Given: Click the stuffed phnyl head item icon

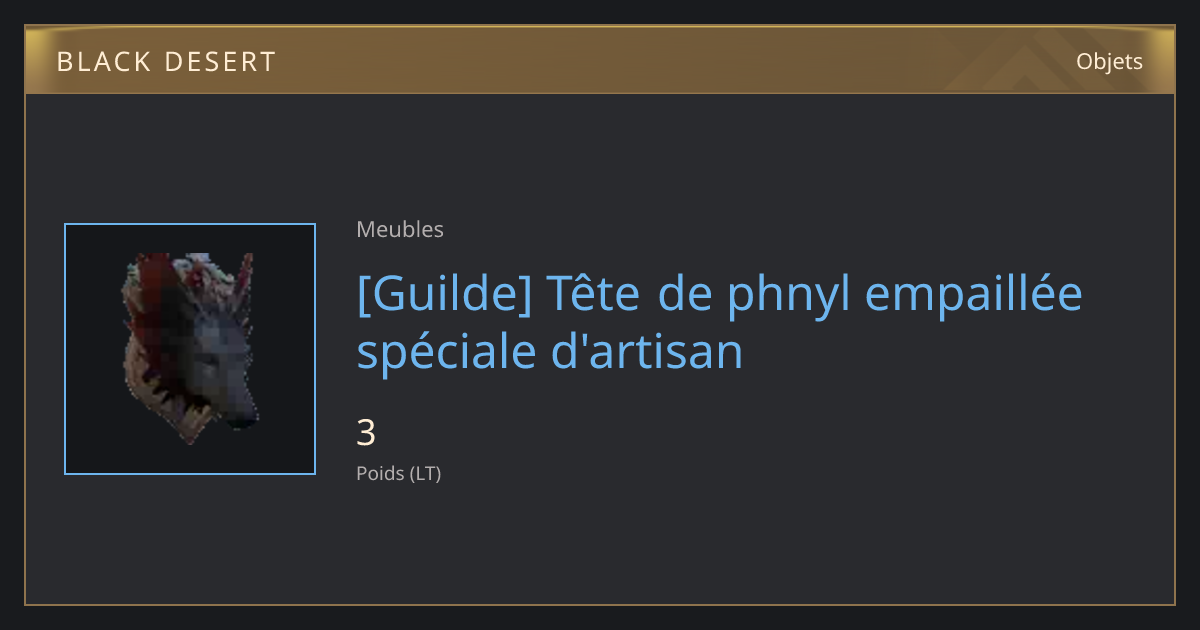Looking at the screenshot, I should pyautogui.click(x=190, y=349).
